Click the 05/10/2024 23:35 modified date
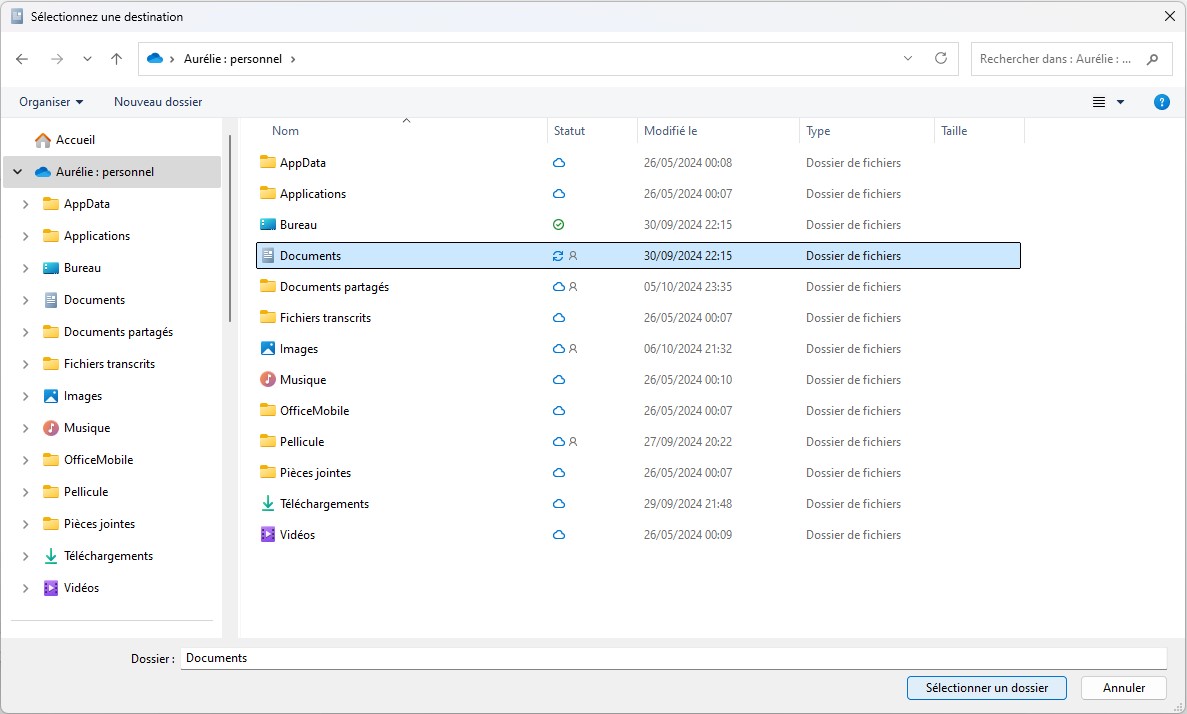This screenshot has width=1187, height=714. pyautogui.click(x=688, y=287)
